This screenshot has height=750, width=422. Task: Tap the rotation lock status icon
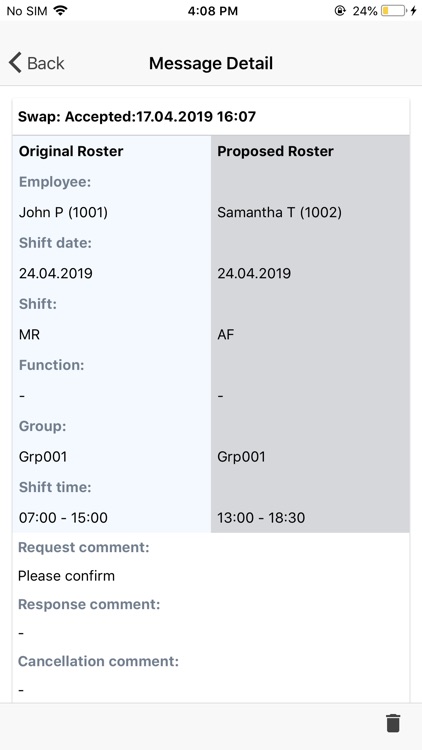click(340, 11)
